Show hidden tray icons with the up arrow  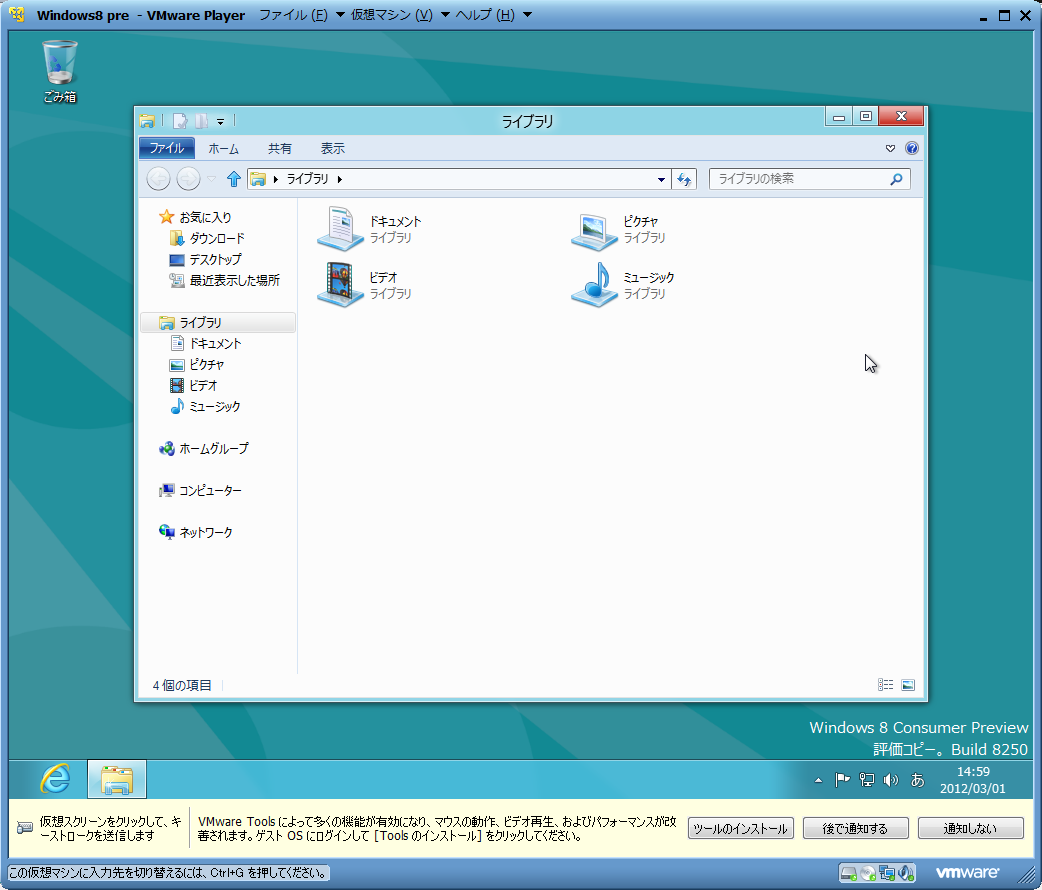point(818,780)
